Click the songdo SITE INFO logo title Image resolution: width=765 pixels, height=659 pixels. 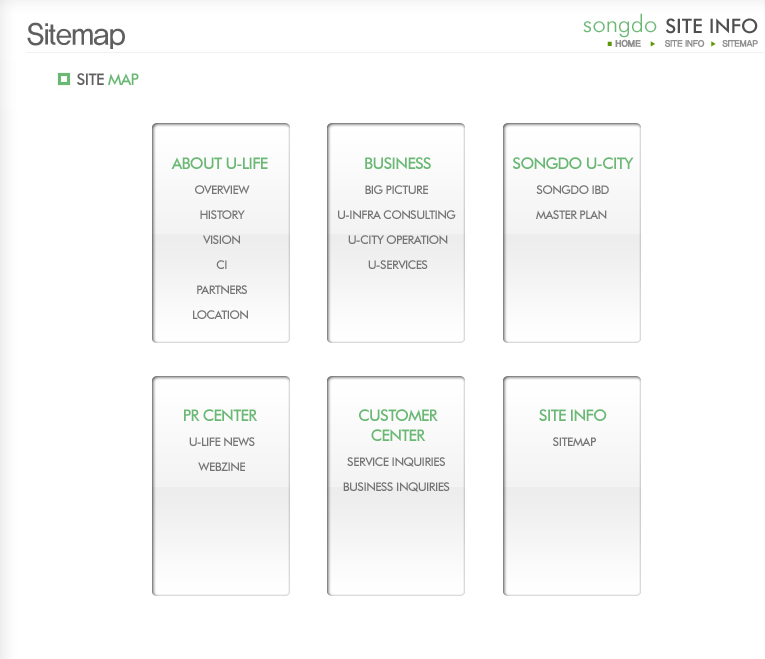670,25
